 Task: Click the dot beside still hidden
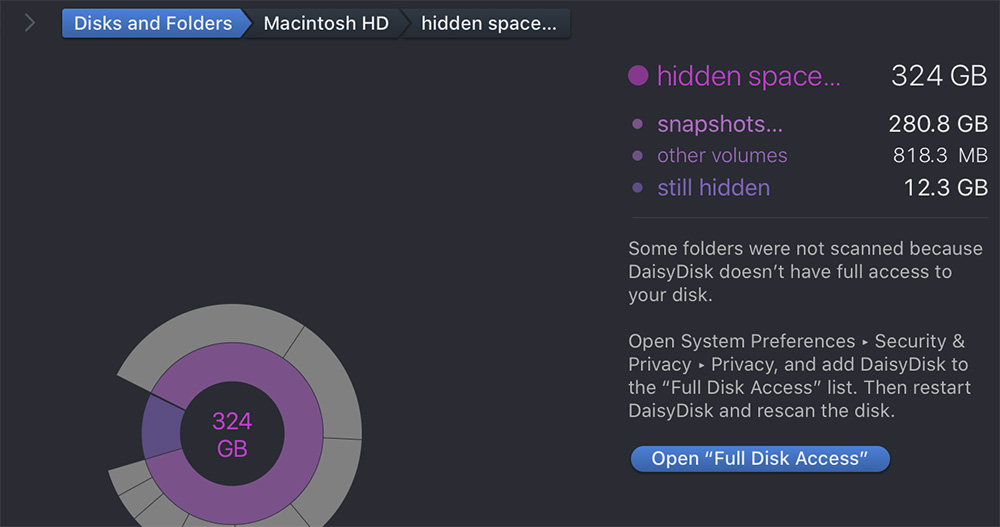[x=638, y=188]
